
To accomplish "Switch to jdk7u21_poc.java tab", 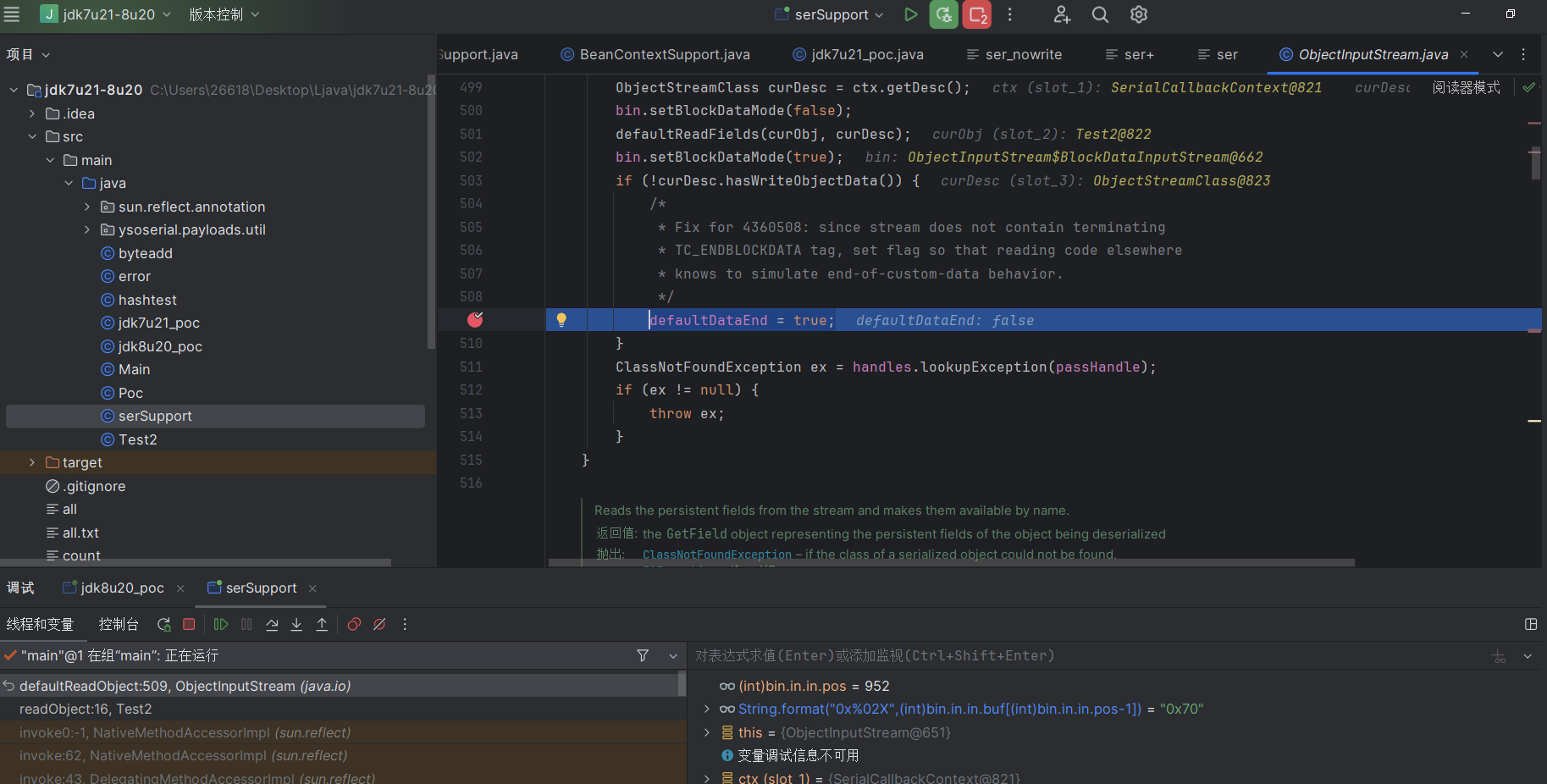I will (858, 54).
